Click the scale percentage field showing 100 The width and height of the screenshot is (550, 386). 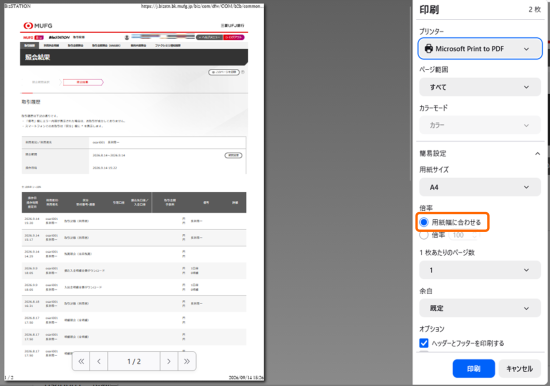pyautogui.click(x=464, y=235)
